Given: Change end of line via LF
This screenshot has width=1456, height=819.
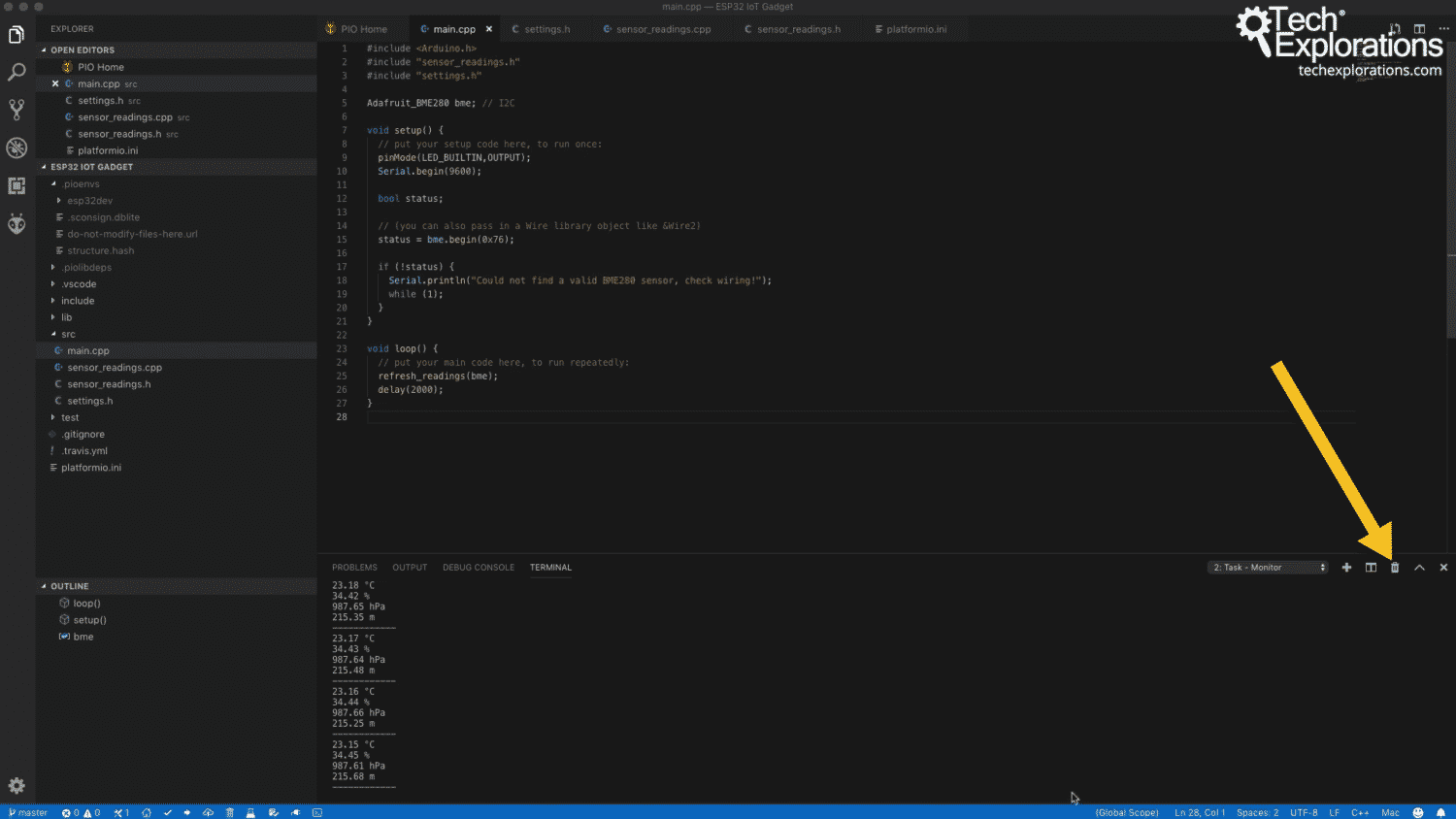Looking at the screenshot, I should click(1335, 812).
